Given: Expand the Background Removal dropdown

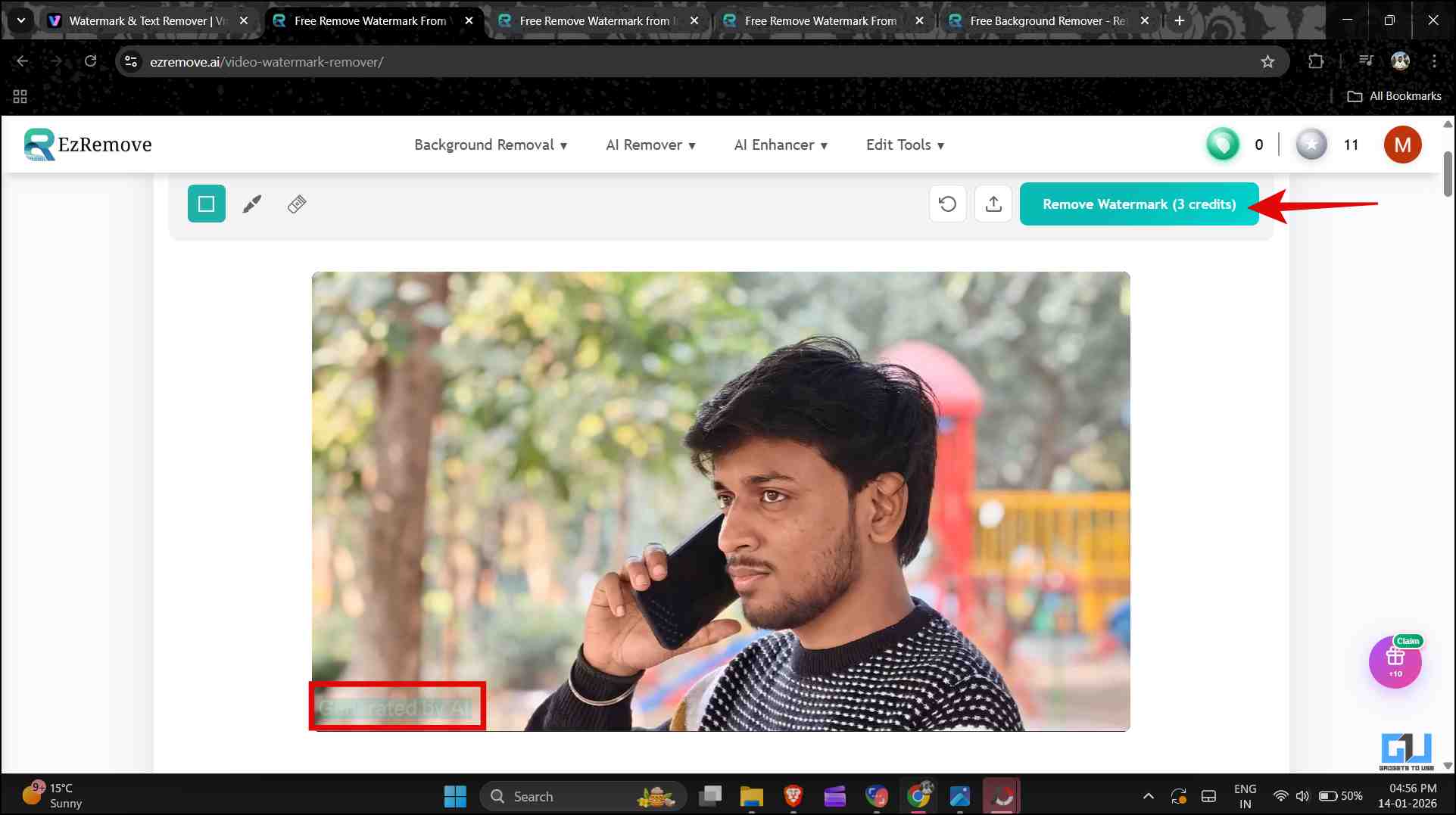Looking at the screenshot, I should coord(491,145).
